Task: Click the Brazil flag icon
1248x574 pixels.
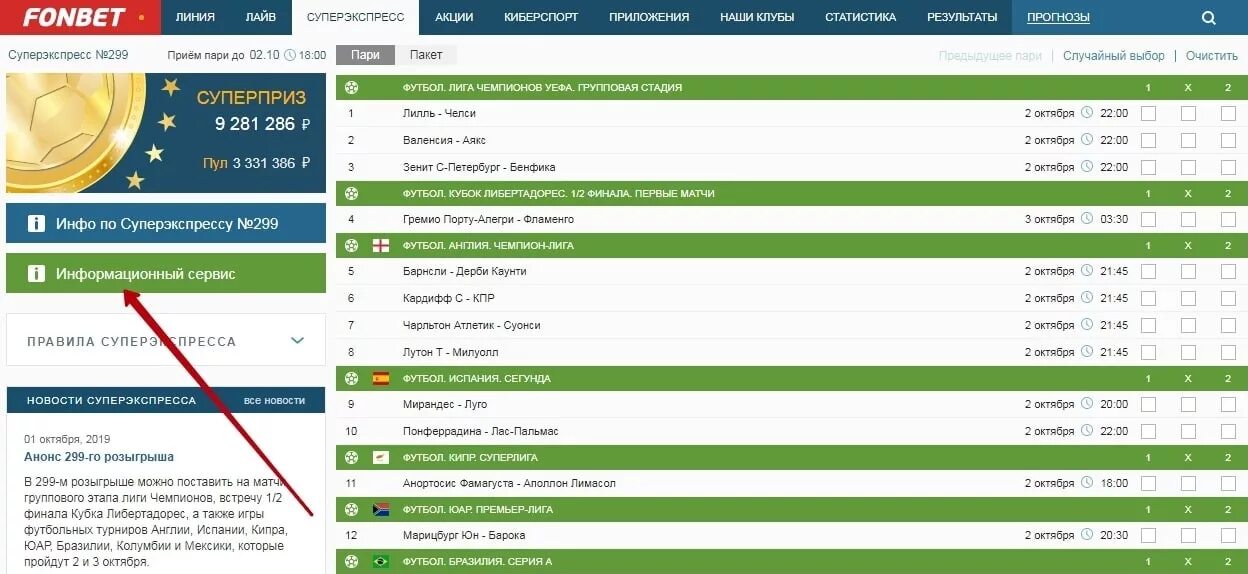Action: tap(380, 561)
